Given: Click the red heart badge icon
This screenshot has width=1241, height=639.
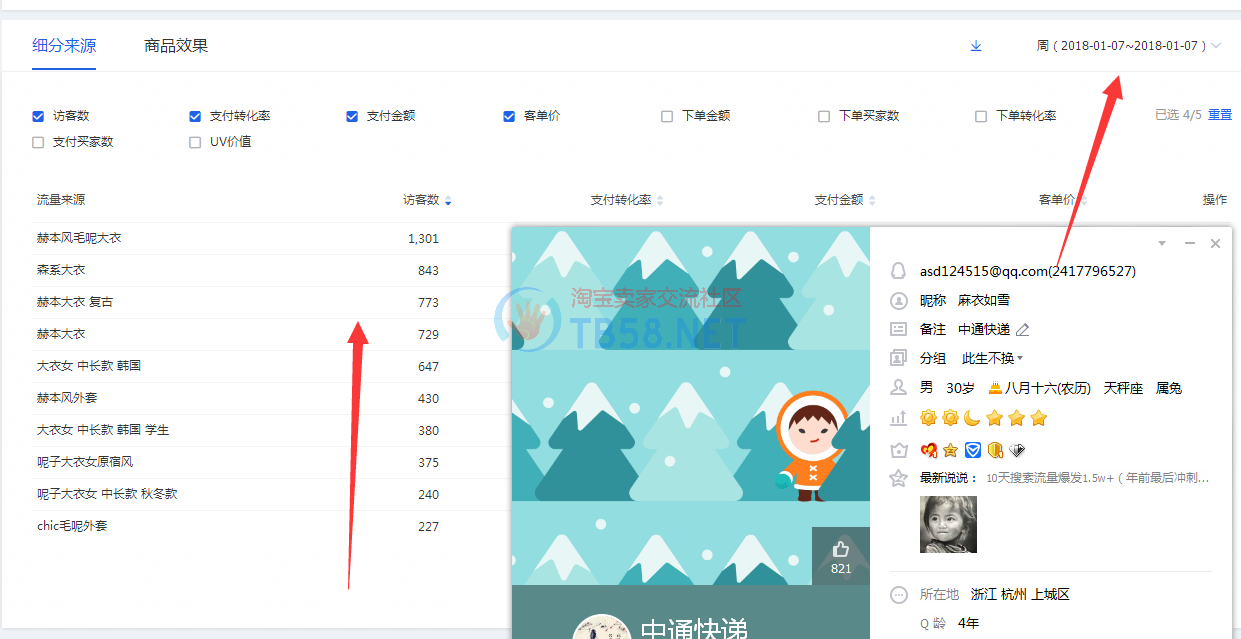Looking at the screenshot, I should click(x=928, y=450).
